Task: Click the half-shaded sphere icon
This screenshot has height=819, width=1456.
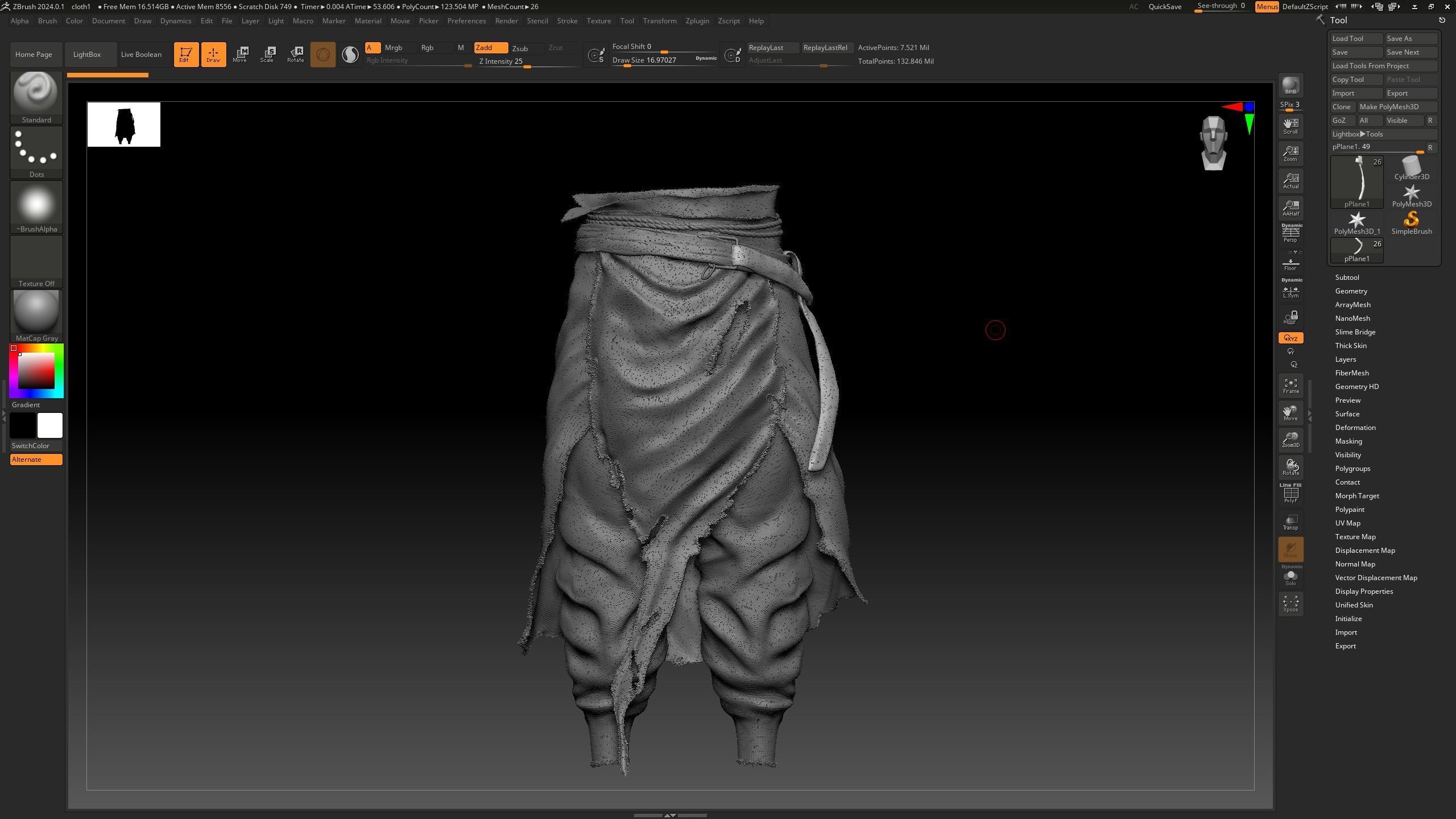Action: [350, 55]
